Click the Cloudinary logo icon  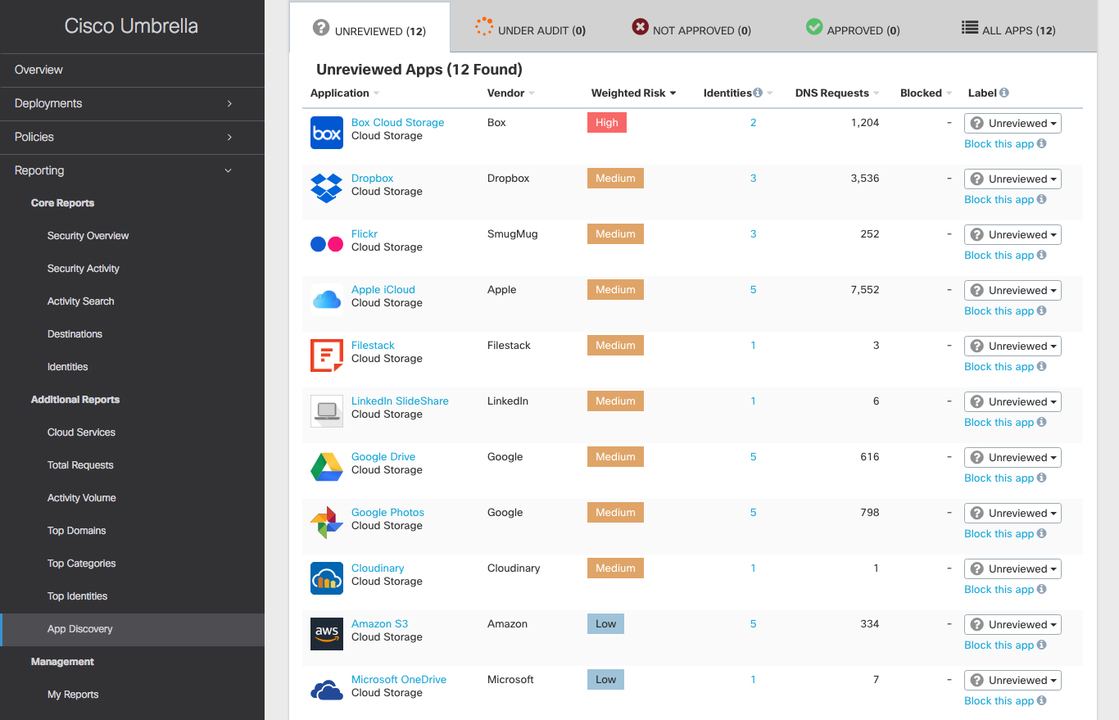pyautogui.click(x=326, y=578)
